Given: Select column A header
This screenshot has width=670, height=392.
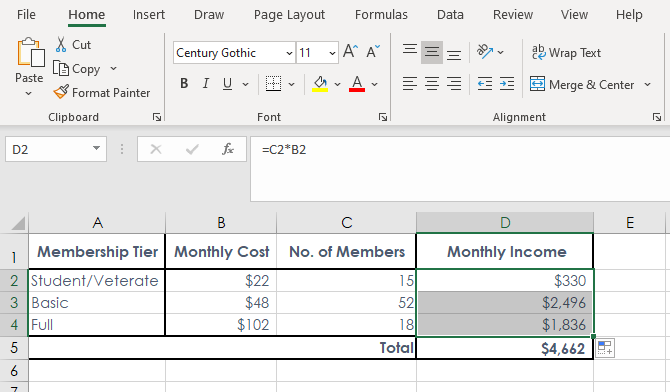Looking at the screenshot, I should 97,223.
